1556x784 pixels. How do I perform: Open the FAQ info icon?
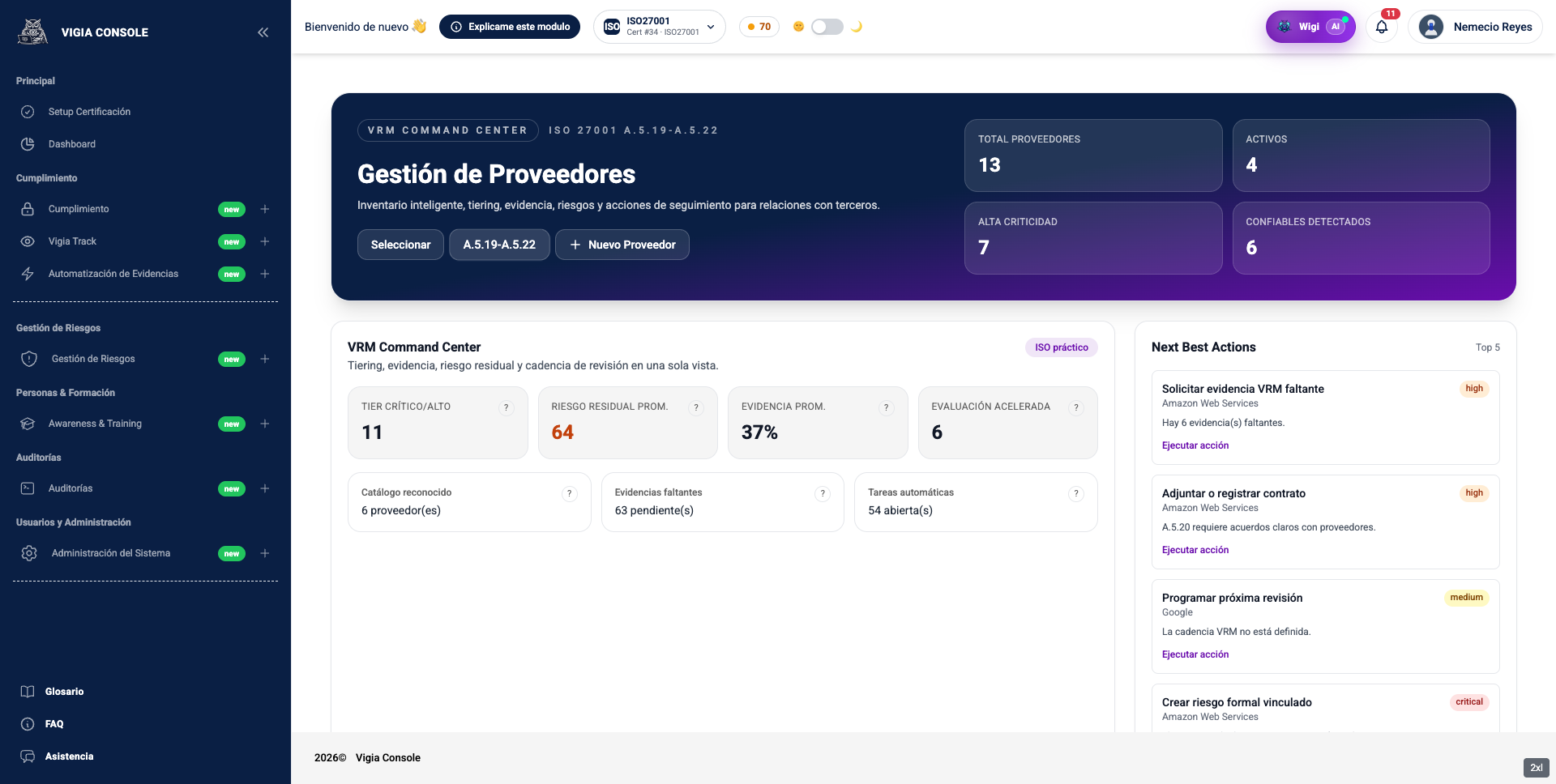tap(28, 724)
